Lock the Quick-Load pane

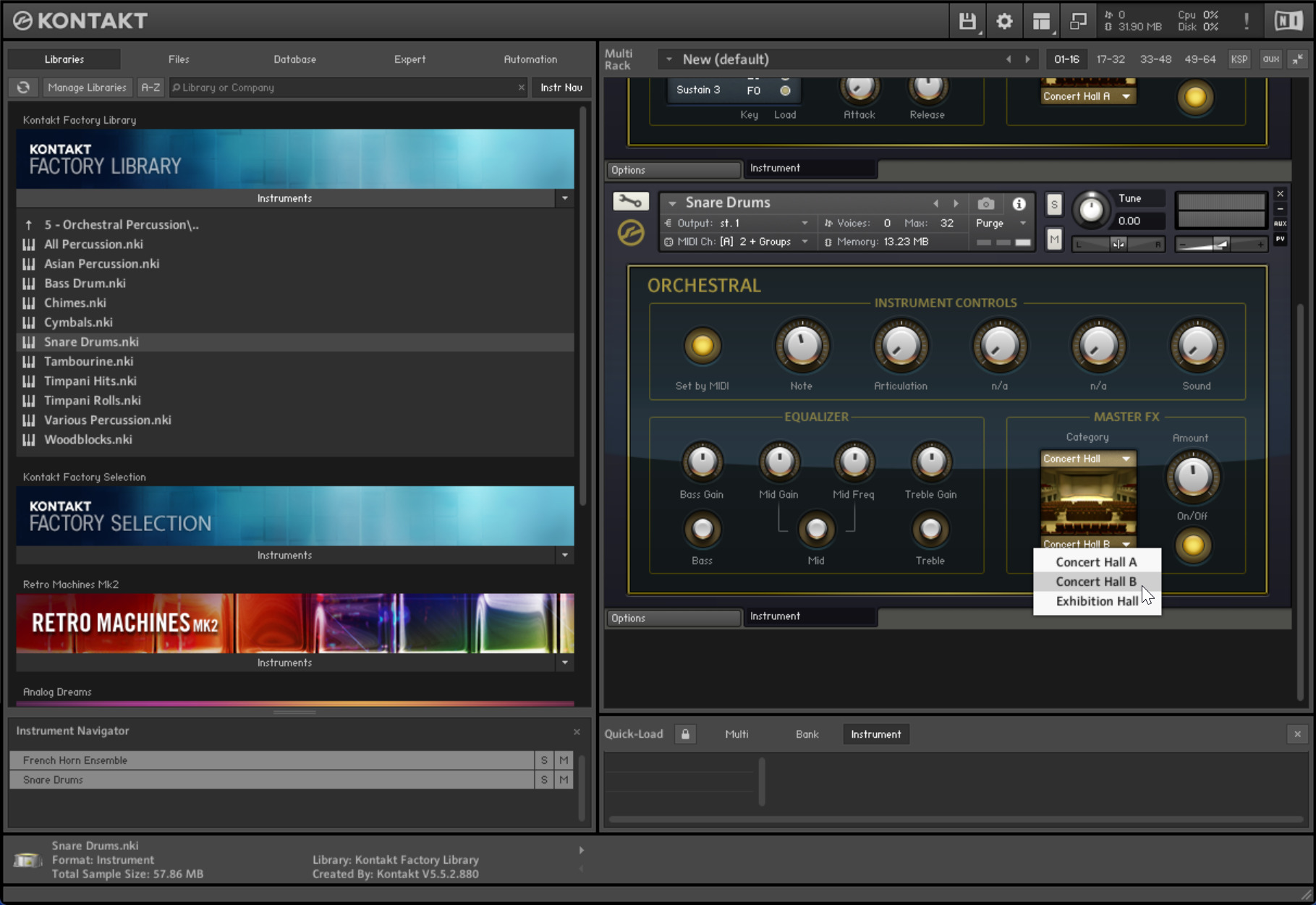pyautogui.click(x=685, y=734)
